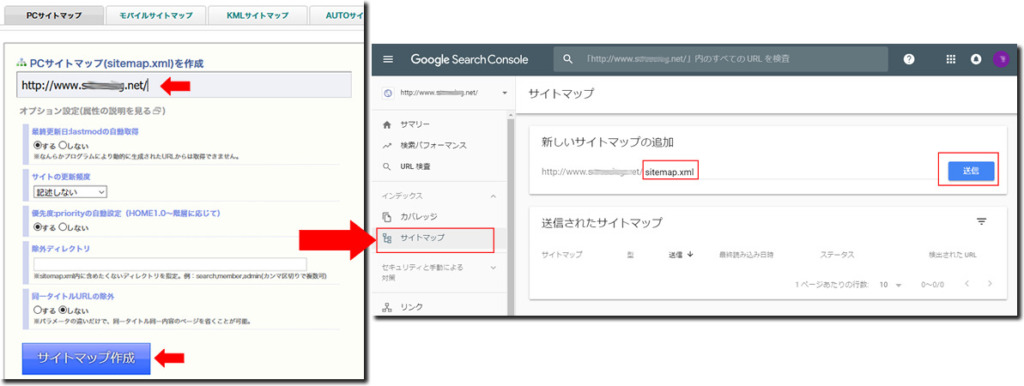This screenshot has width=1024, height=386.
Task: Open the filter icon for submitted sitemaps
Action: coord(981,222)
